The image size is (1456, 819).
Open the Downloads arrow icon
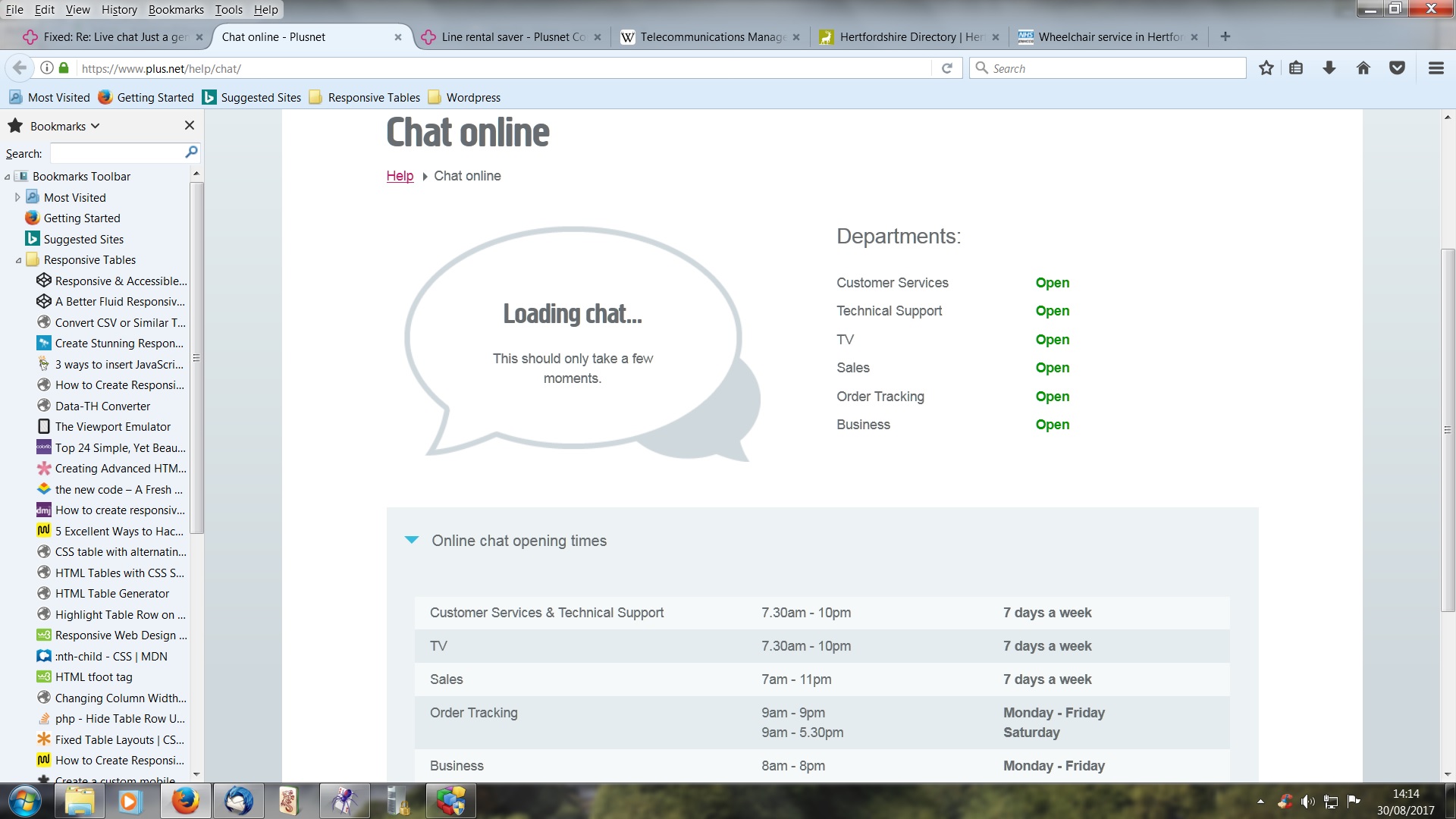pos(1329,67)
